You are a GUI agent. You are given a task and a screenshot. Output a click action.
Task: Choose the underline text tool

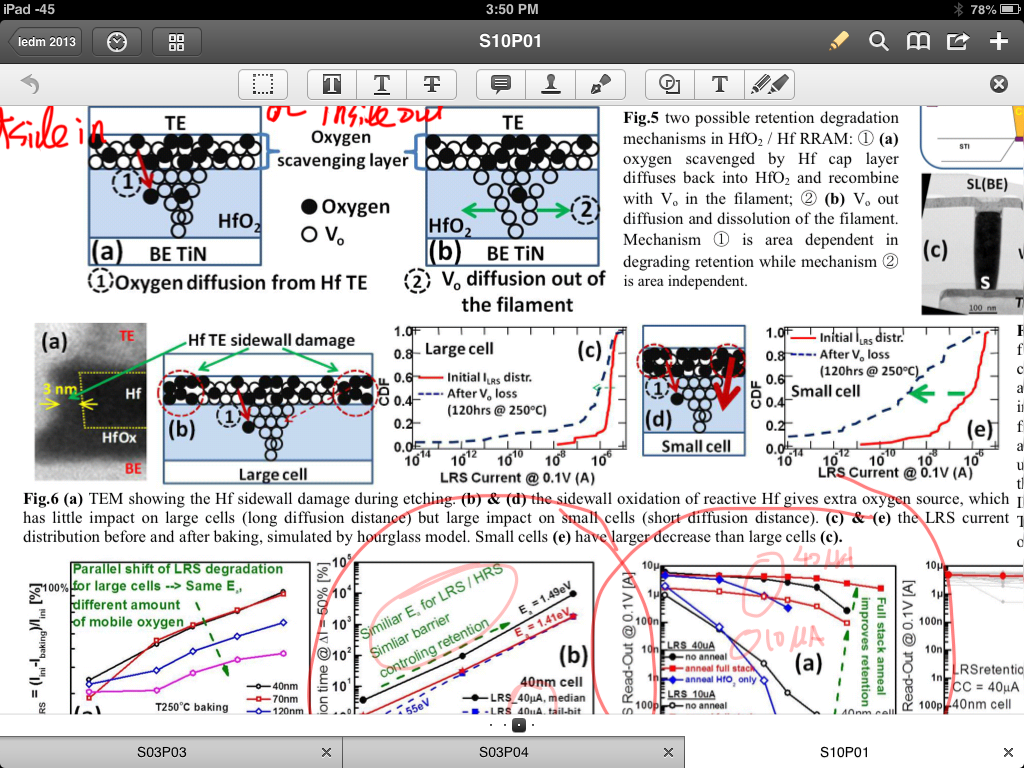coord(381,85)
